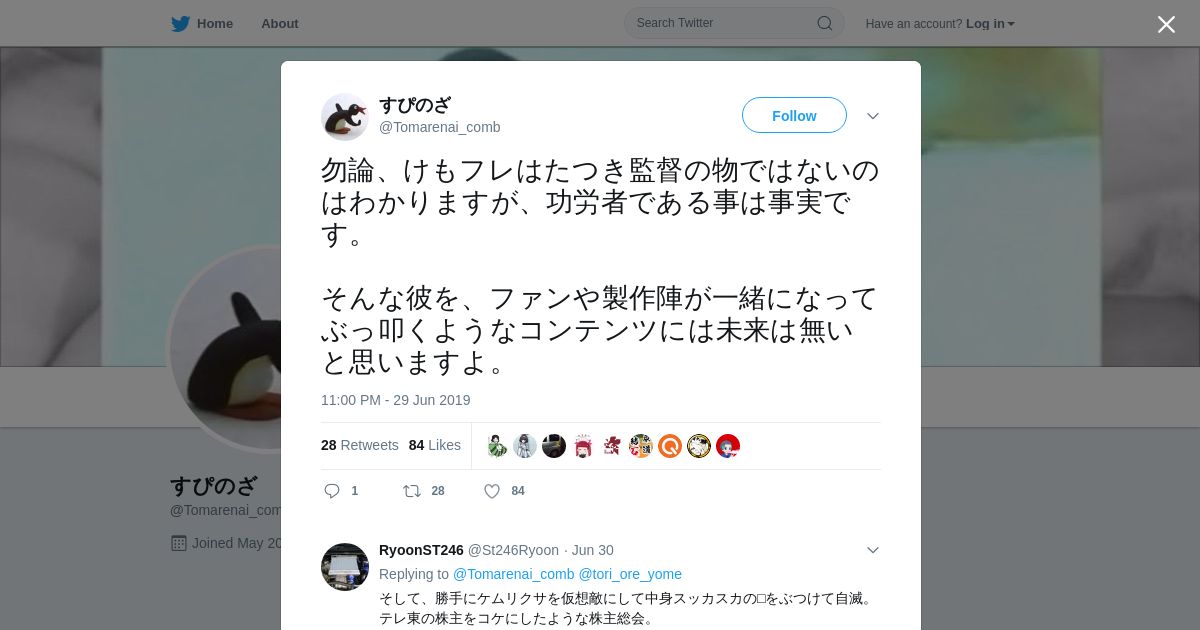Image resolution: width=1200 pixels, height=630 pixels.
Task: Click the retweet icon under the tweet
Action: 411,491
